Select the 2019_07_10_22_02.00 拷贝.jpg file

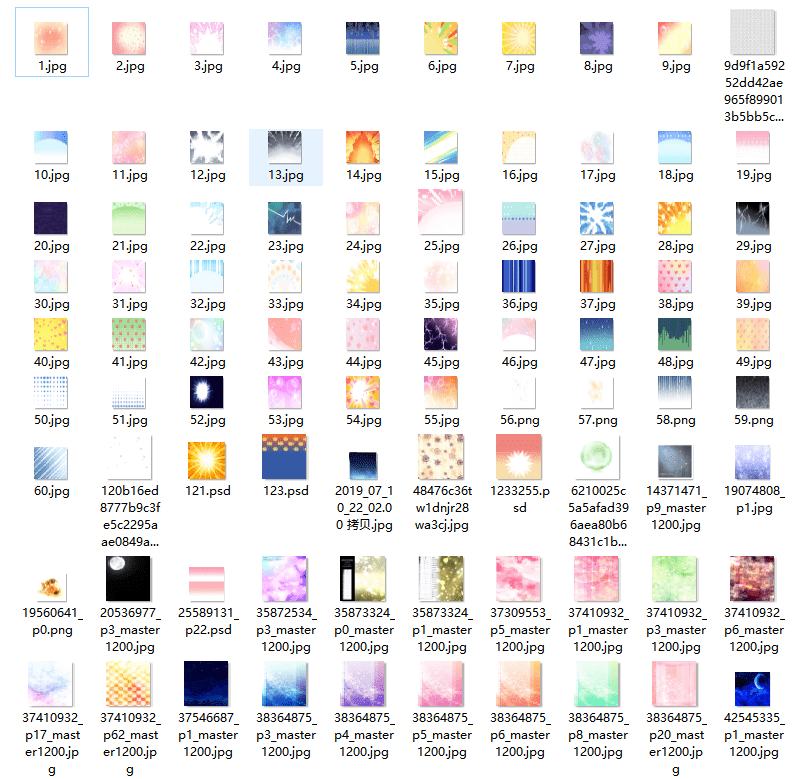point(363,466)
